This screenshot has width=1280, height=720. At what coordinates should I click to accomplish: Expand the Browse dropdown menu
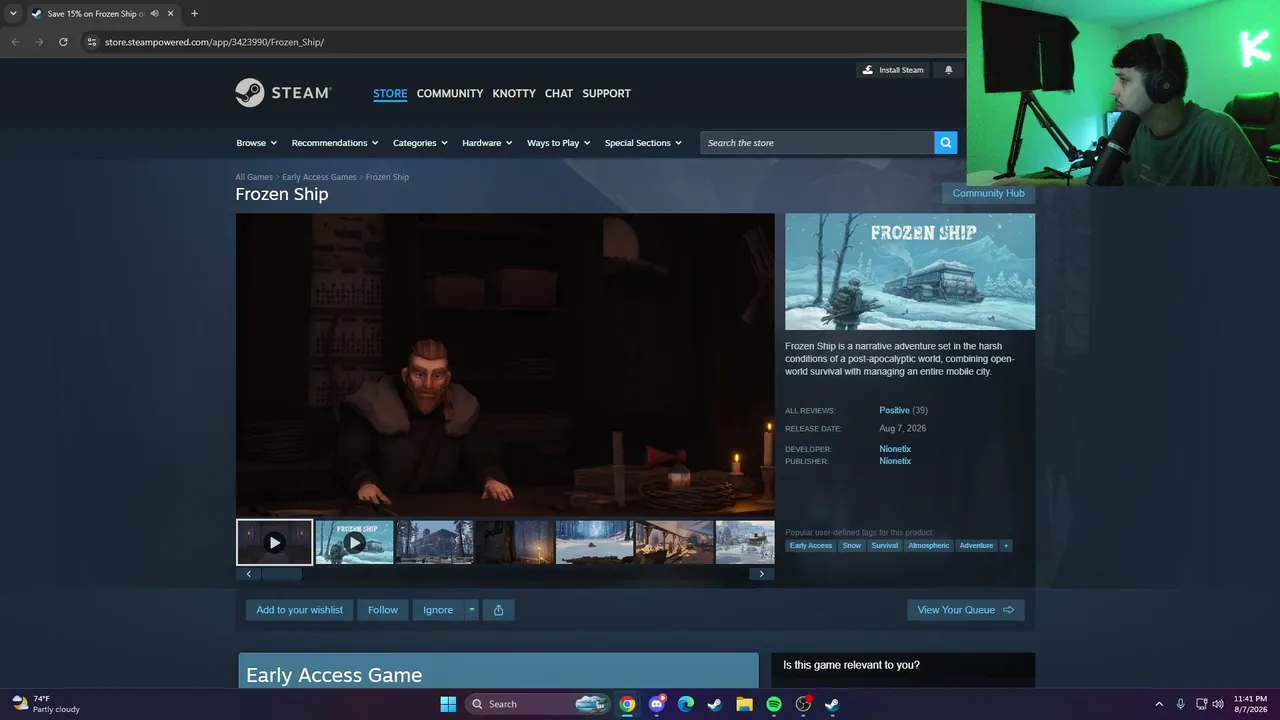pyautogui.click(x=257, y=143)
